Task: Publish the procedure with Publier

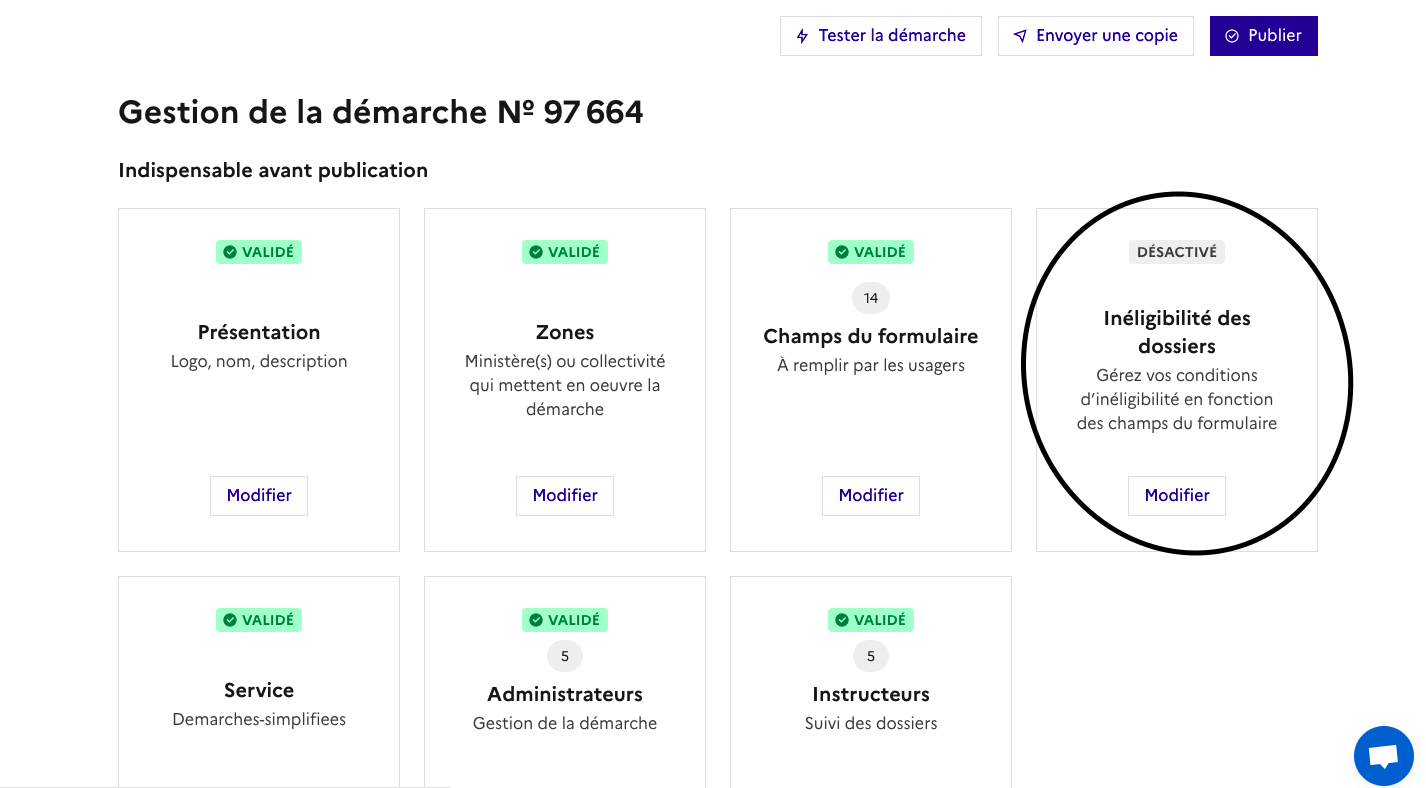Action: pos(1264,36)
